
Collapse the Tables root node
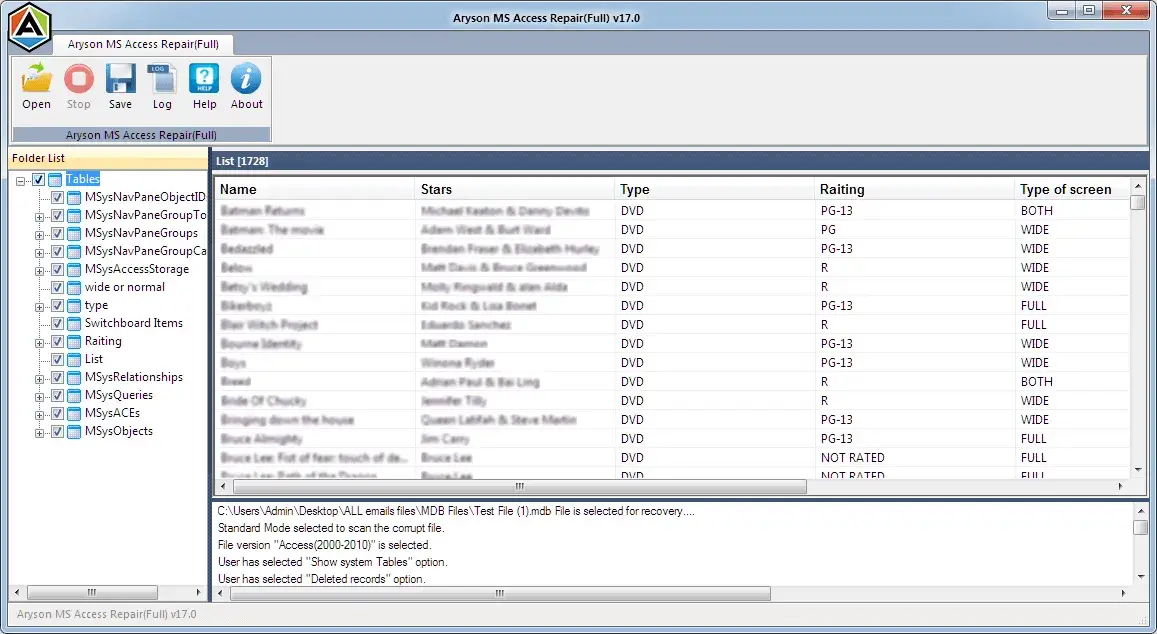21,181
